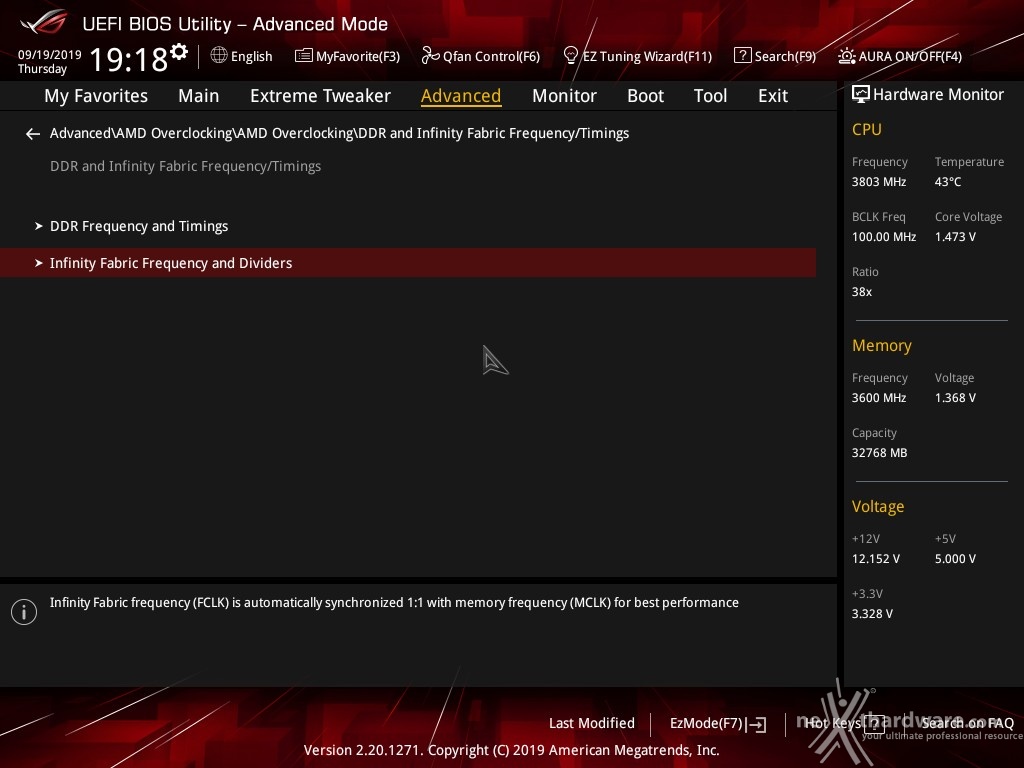Click the Qfan Control fan icon
The height and width of the screenshot is (768, 1024).
pyautogui.click(x=430, y=56)
